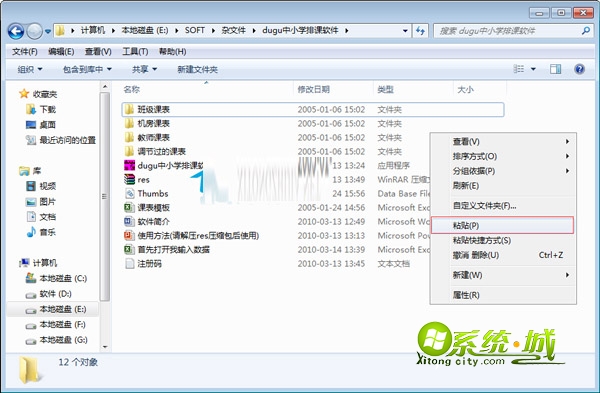Open 下载 in the navigation pane
This screenshot has height=393, width=600.
point(41,109)
